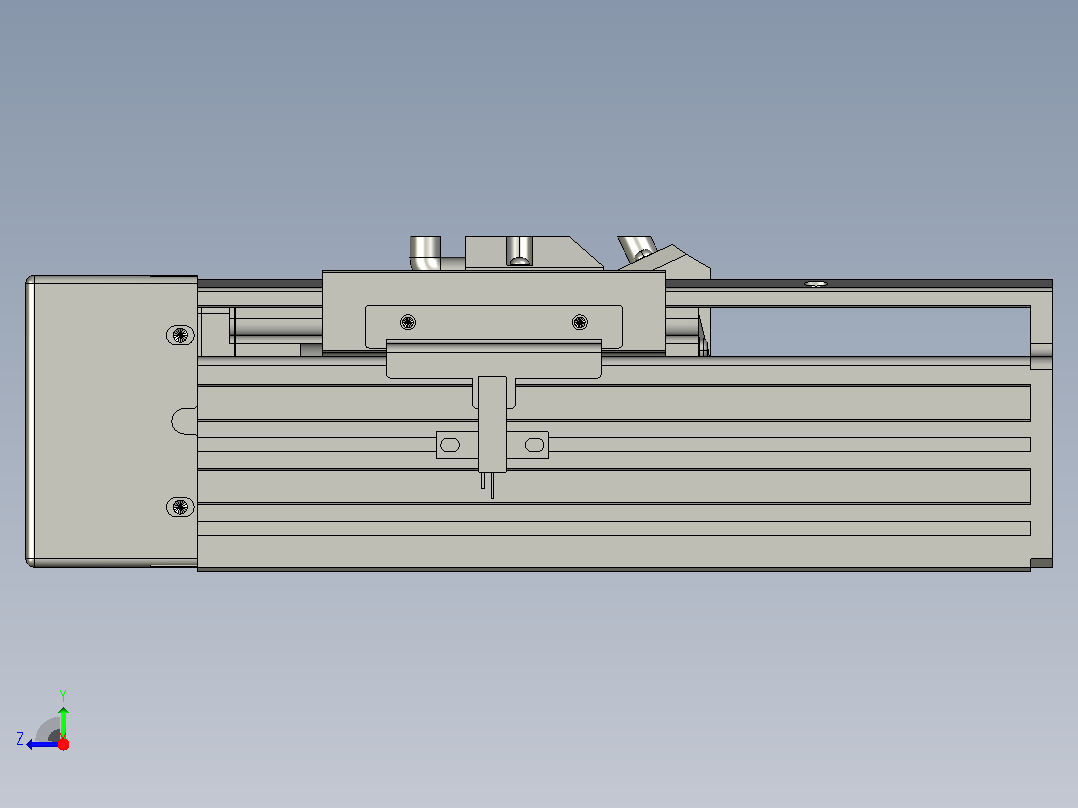Screen dimensions: 1078x808
Task: Select the upper screw on the motor end cap
Action: [180, 335]
